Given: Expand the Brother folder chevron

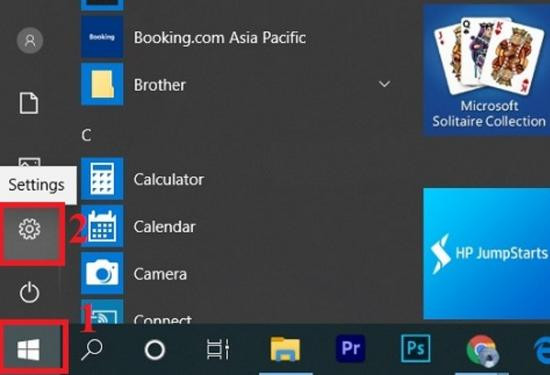Looking at the screenshot, I should pyautogui.click(x=384, y=84).
